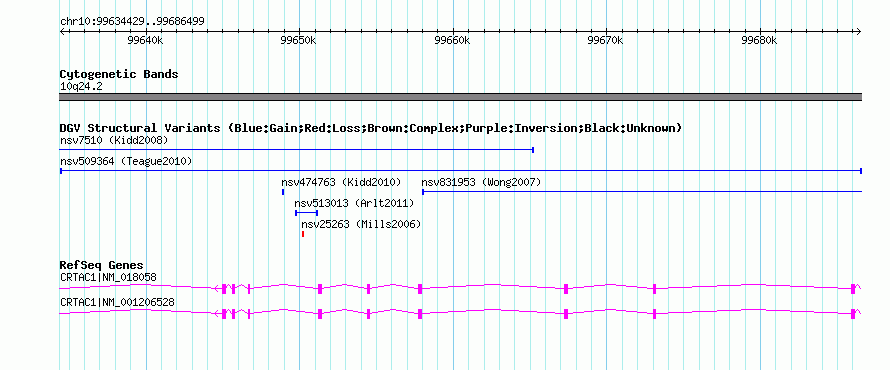Select the Cytogenetic Bands track title

point(119,74)
